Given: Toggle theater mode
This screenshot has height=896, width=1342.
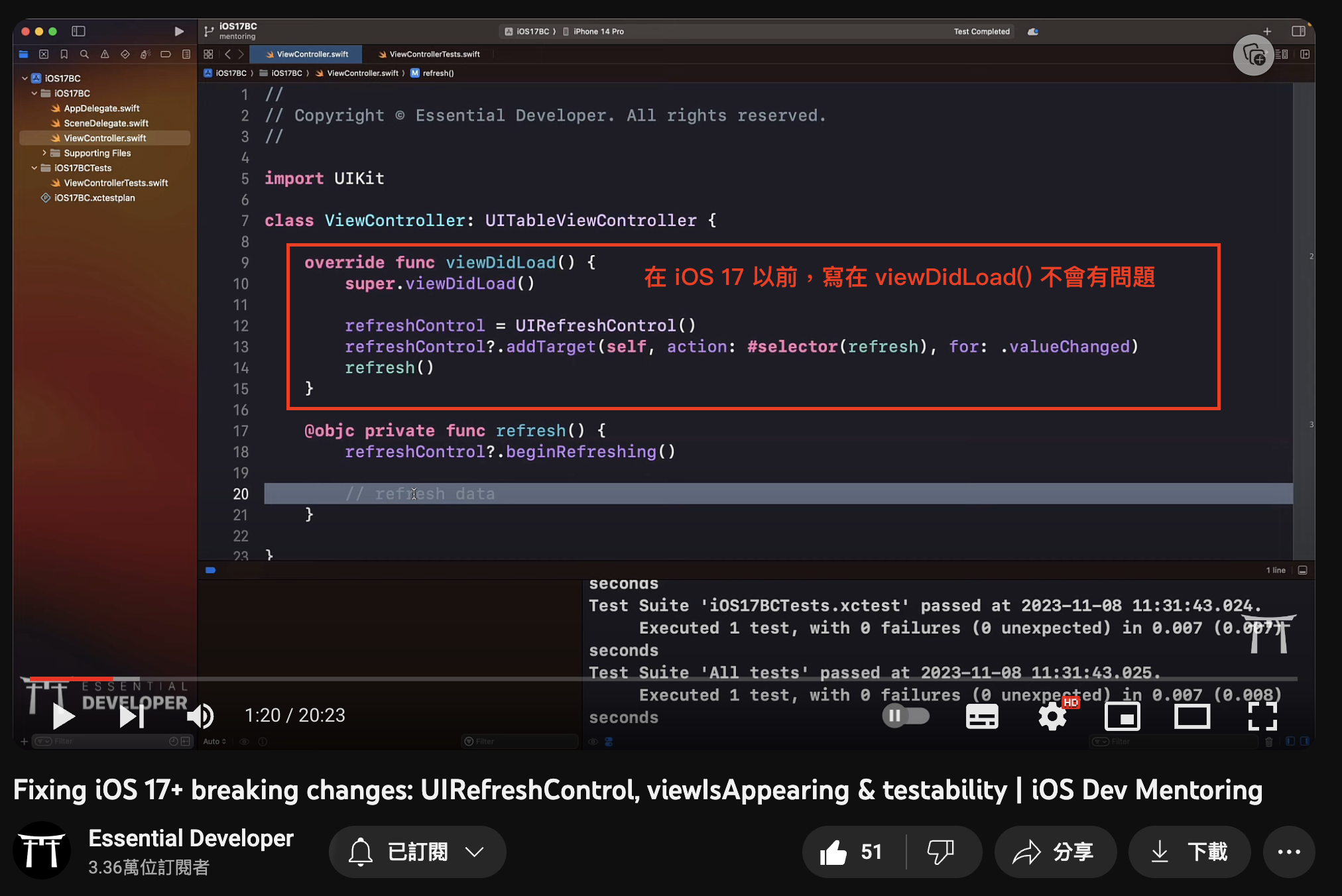Looking at the screenshot, I should (1192, 716).
